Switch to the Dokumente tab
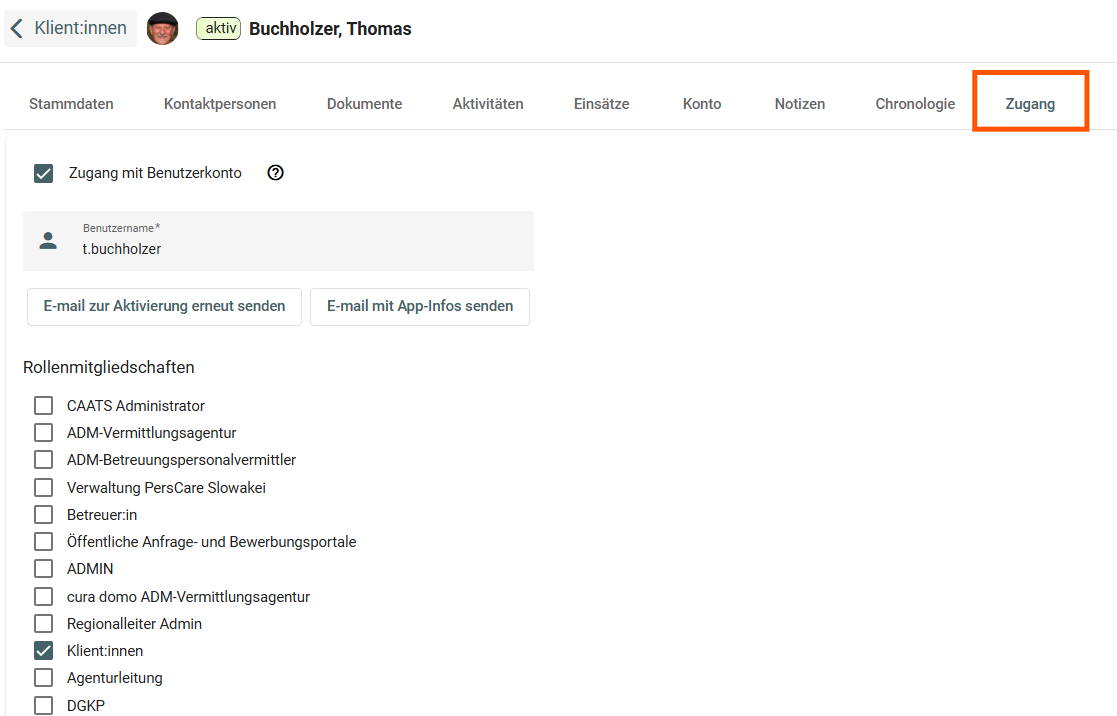 [x=364, y=104]
